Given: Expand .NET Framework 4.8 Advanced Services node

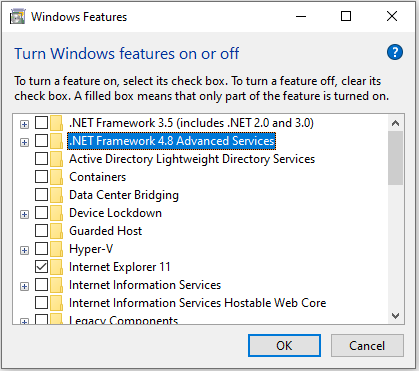Looking at the screenshot, I should [x=24, y=143].
